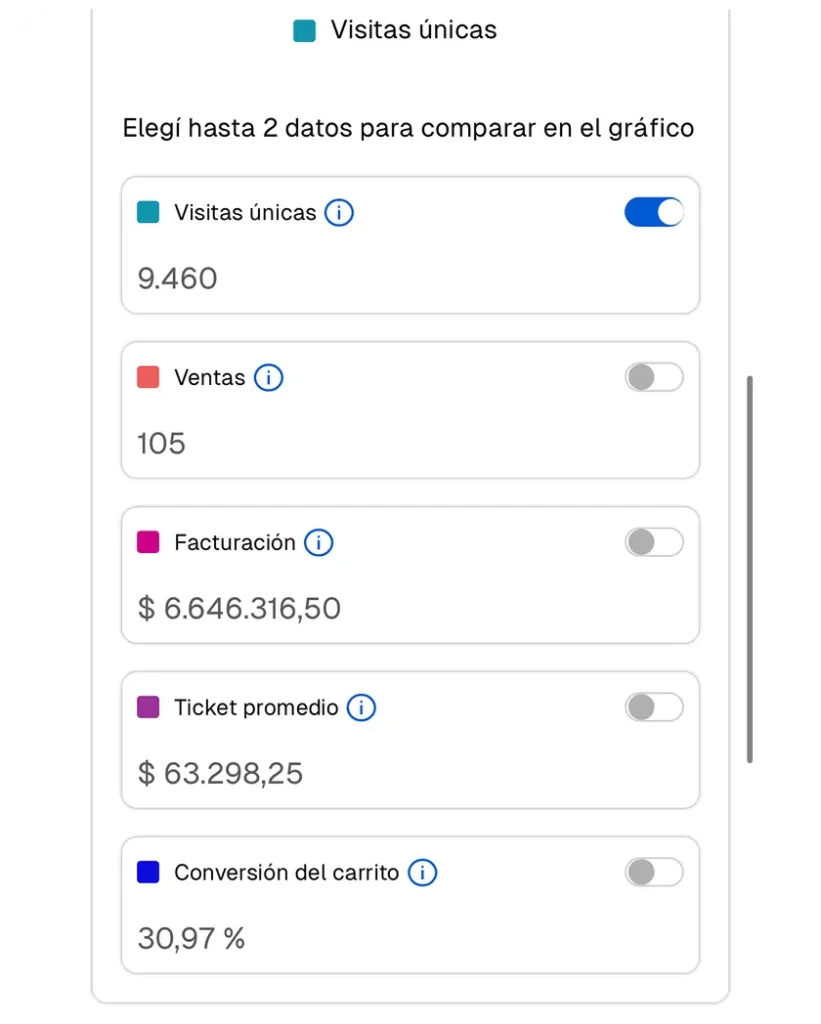
Task: Select the Visitas únicas value 9.460
Action: (x=177, y=278)
